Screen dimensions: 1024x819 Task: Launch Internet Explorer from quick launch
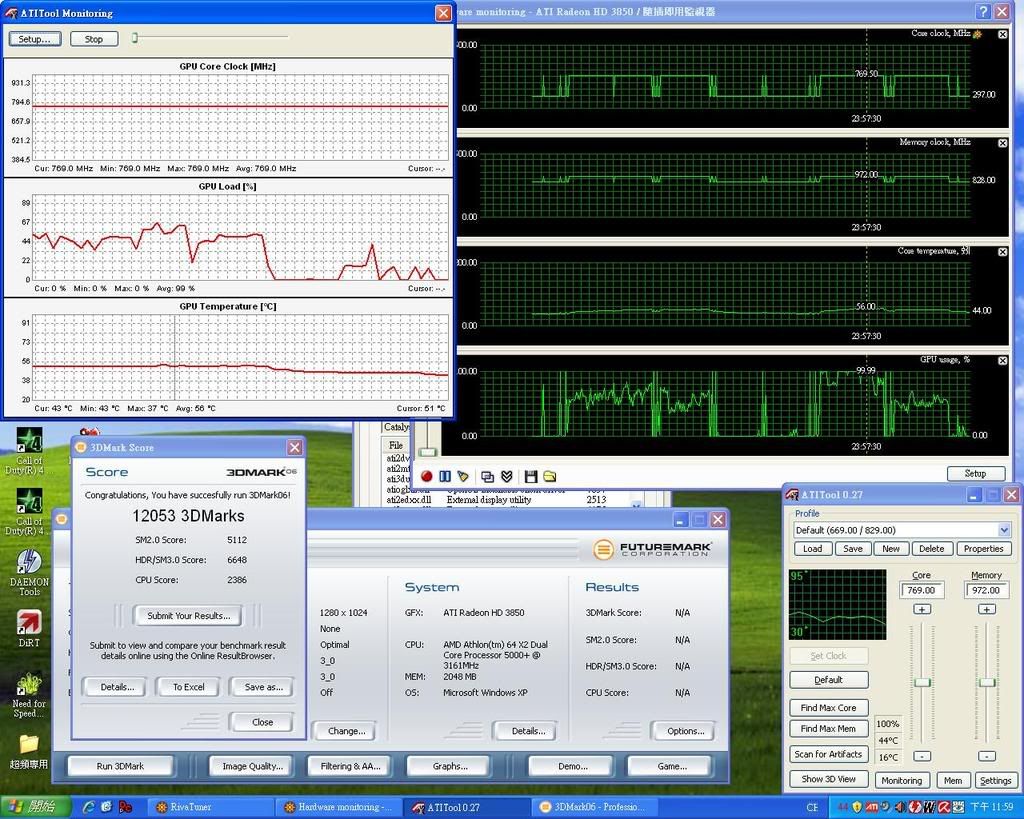click(88, 807)
